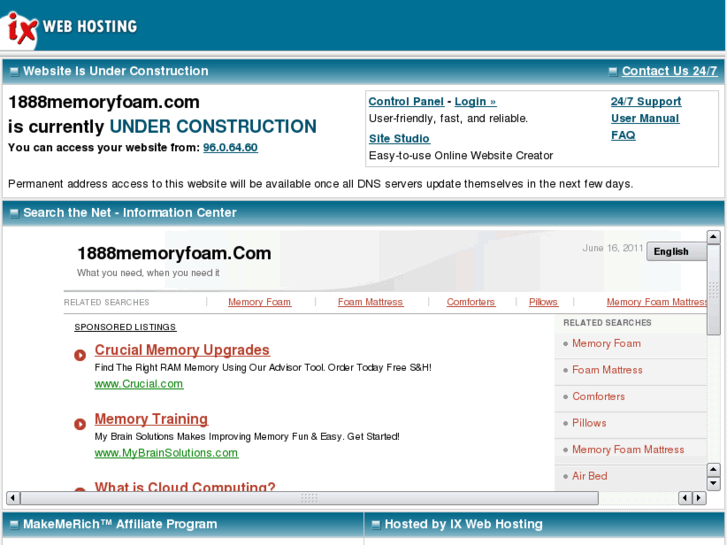This screenshot has width=727, height=545.
Task: Open the What is Cloud Computing? listing
Action: tap(185, 486)
